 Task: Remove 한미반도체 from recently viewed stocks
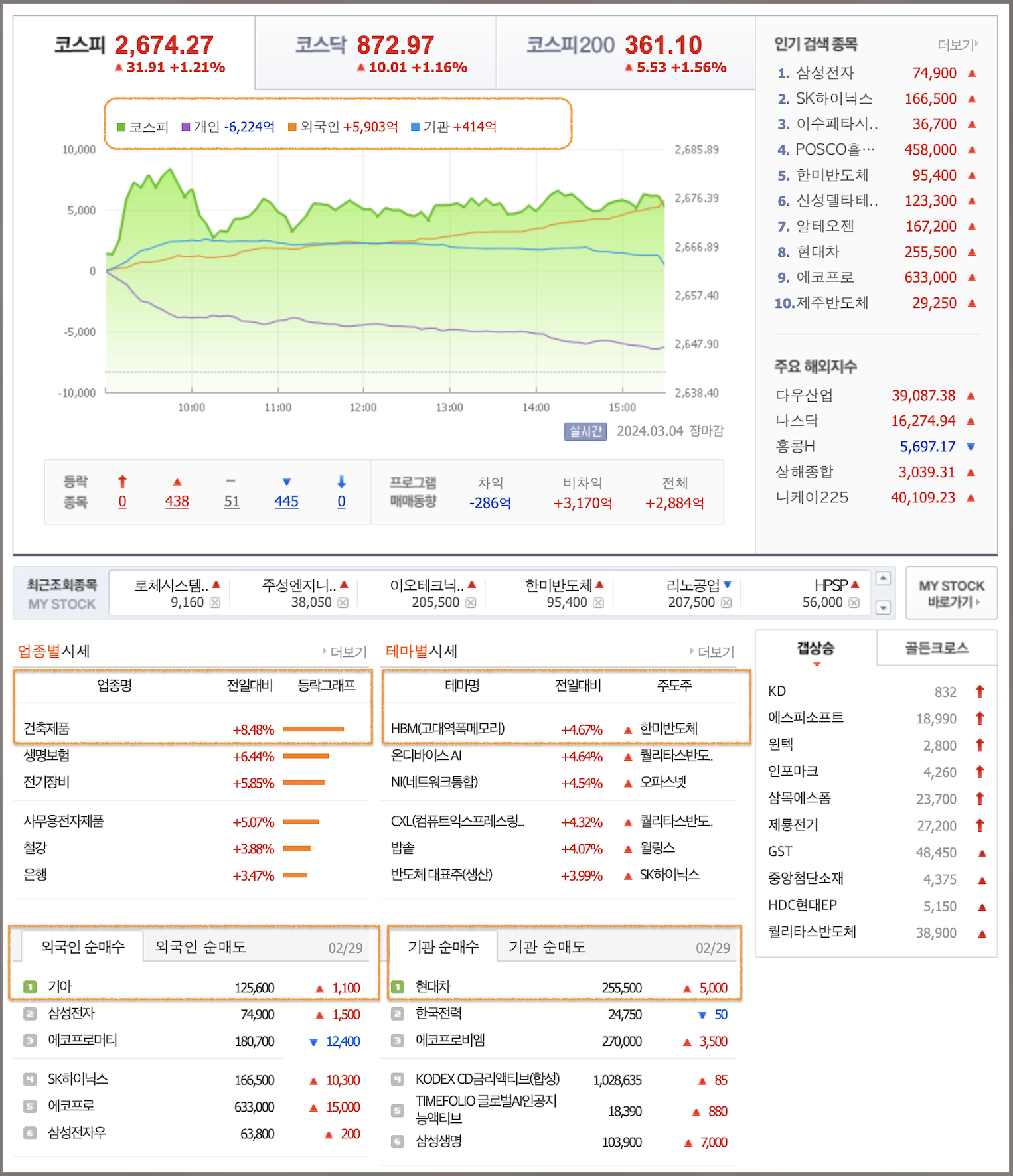[x=598, y=603]
